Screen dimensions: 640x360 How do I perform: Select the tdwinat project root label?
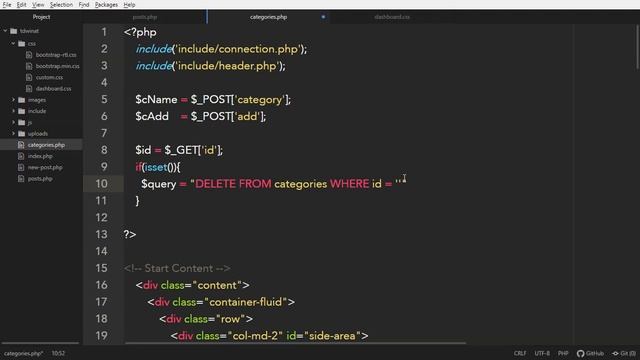pos(29,31)
